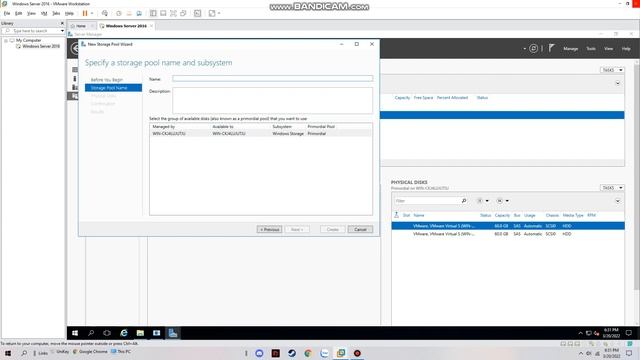
Task: Open the Server Manager Help menu
Action: [x=626, y=49]
